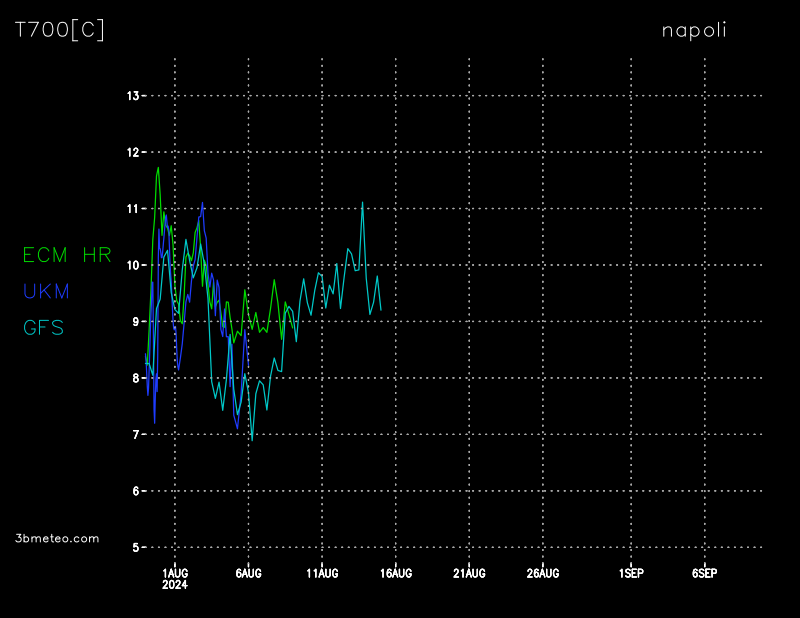Select the 12 value on the temperature axis
Image resolution: width=800 pixels, height=618 pixels.
132,152
